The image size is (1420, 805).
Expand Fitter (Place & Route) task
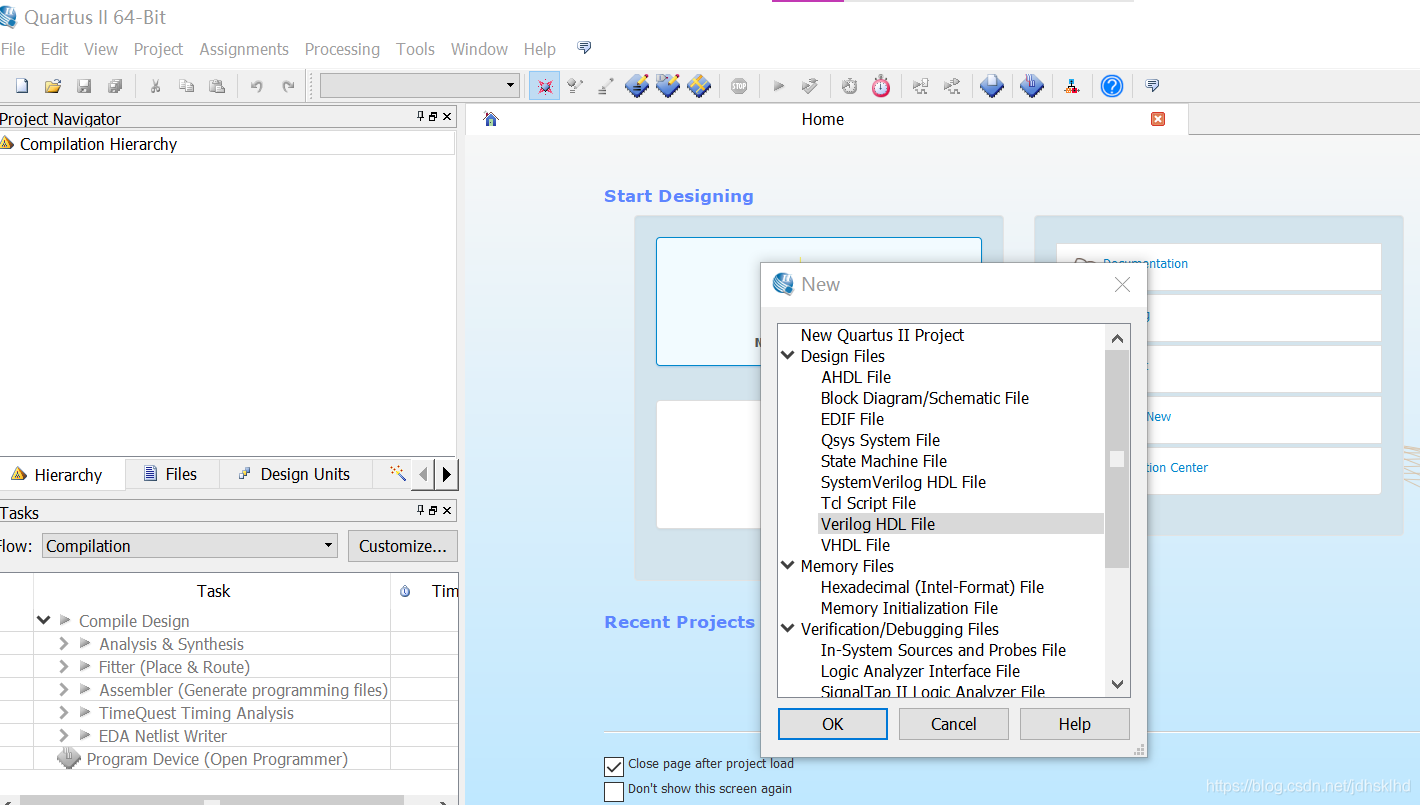pyautogui.click(x=63, y=667)
